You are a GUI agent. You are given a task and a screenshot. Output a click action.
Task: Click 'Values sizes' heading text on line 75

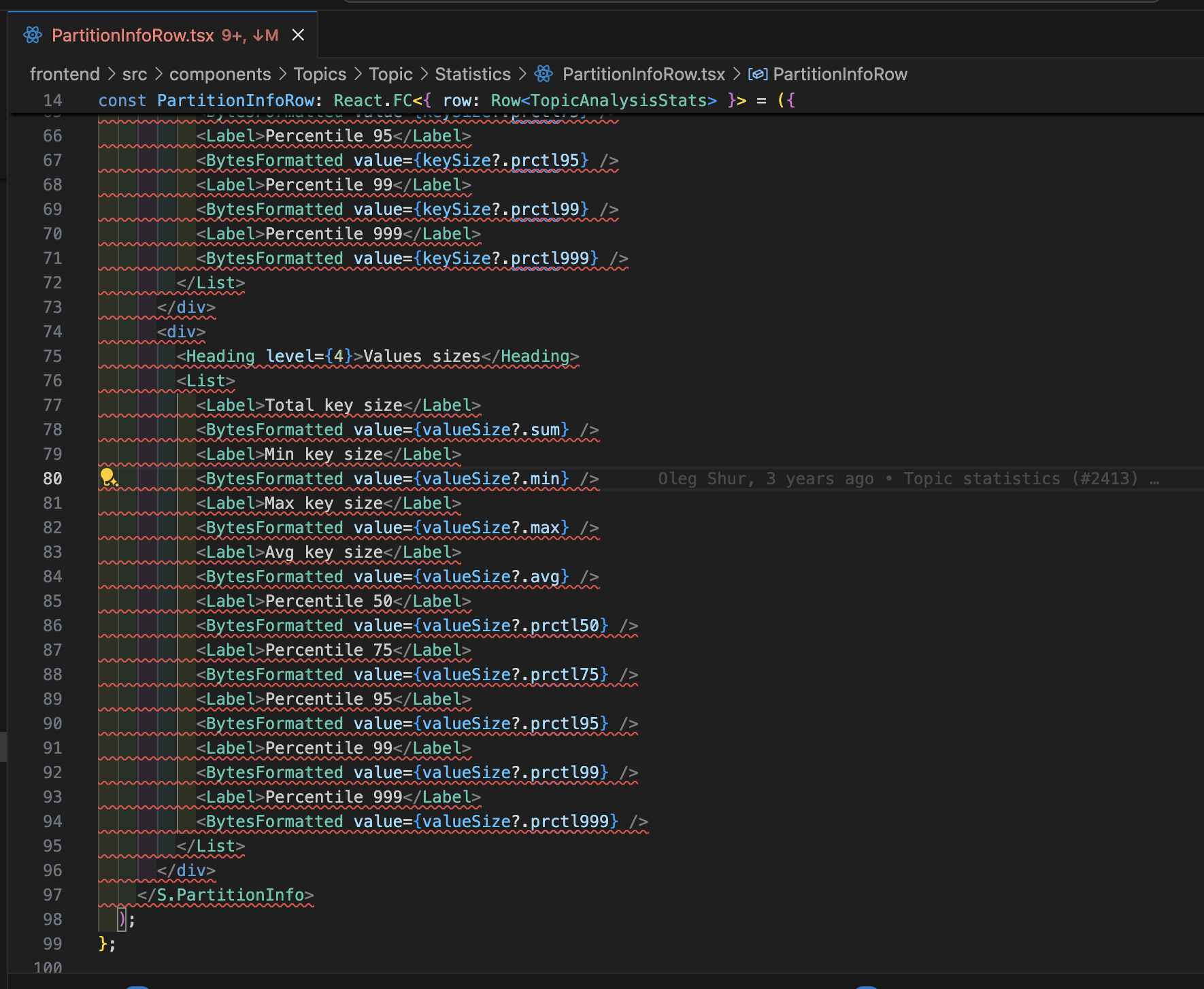[422, 356]
